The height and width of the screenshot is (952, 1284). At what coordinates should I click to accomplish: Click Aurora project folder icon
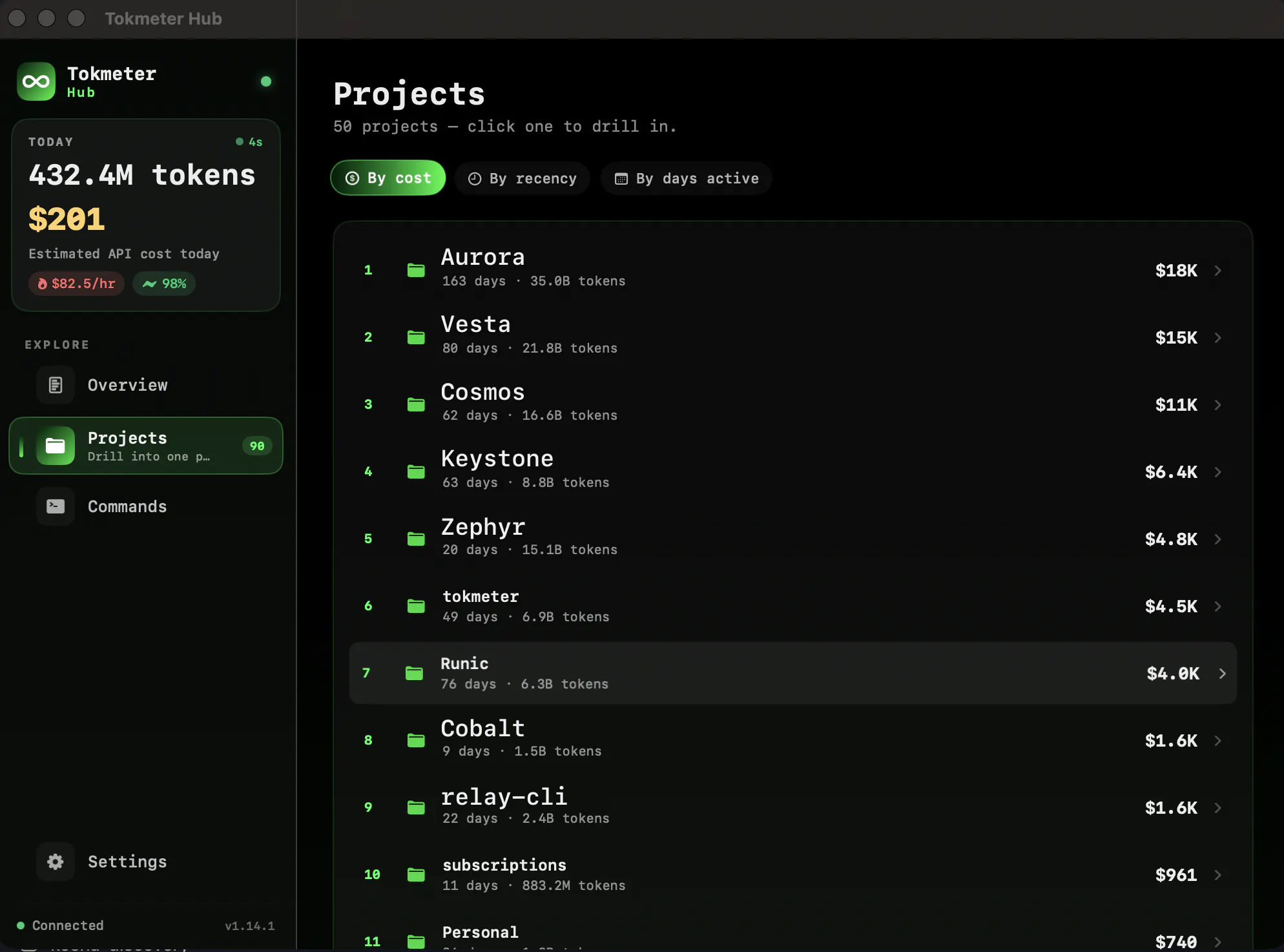click(416, 270)
